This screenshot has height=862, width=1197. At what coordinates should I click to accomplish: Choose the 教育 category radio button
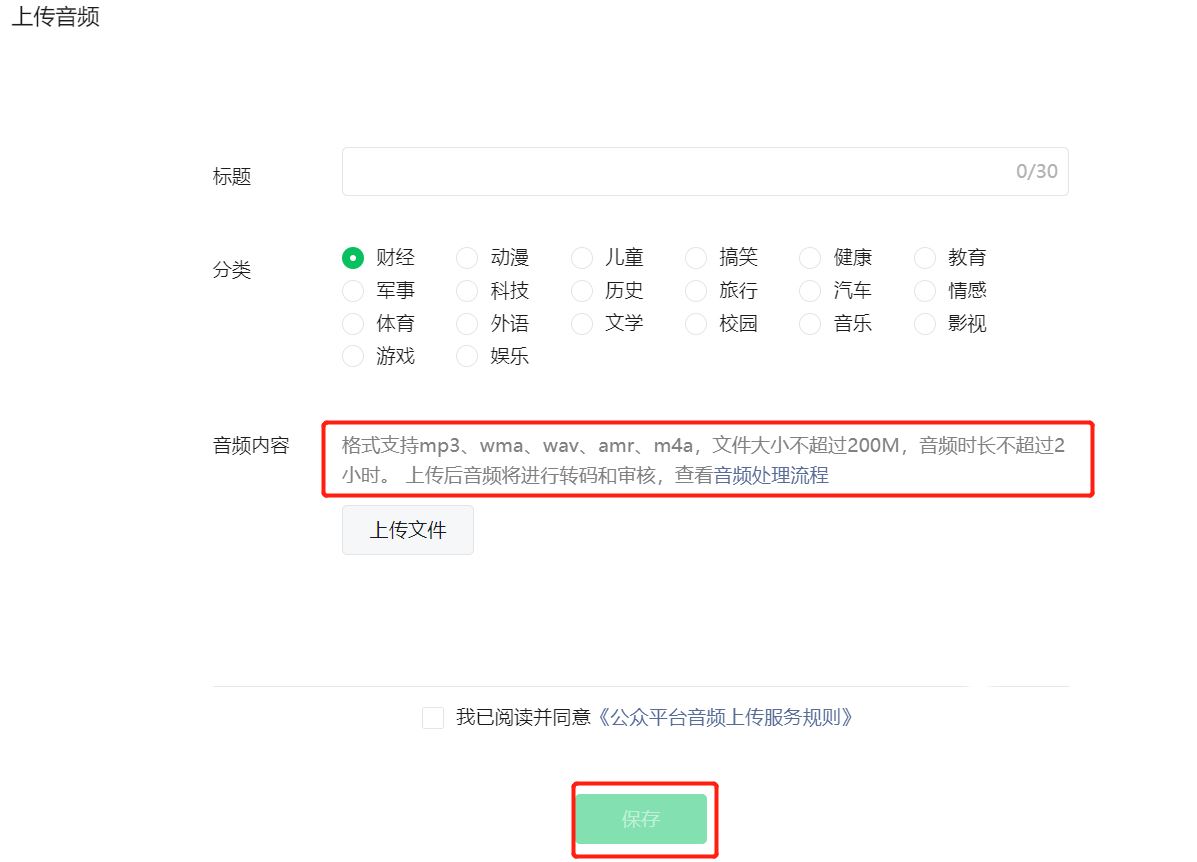[924, 258]
